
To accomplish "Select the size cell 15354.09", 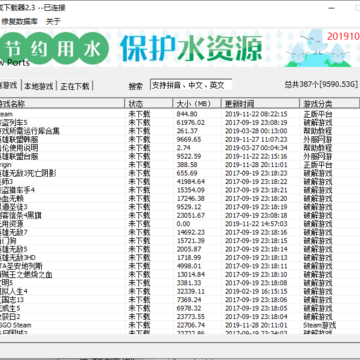I will (190, 190).
